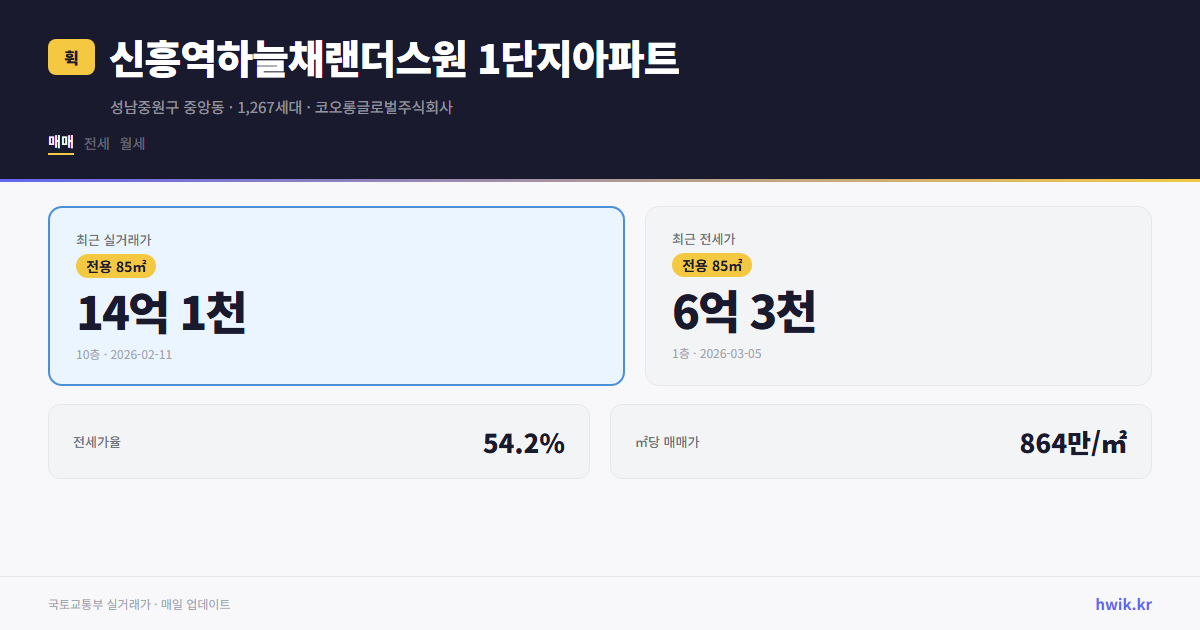Click the 864만/㎡ value
1200x630 pixels.
(x=1072, y=441)
